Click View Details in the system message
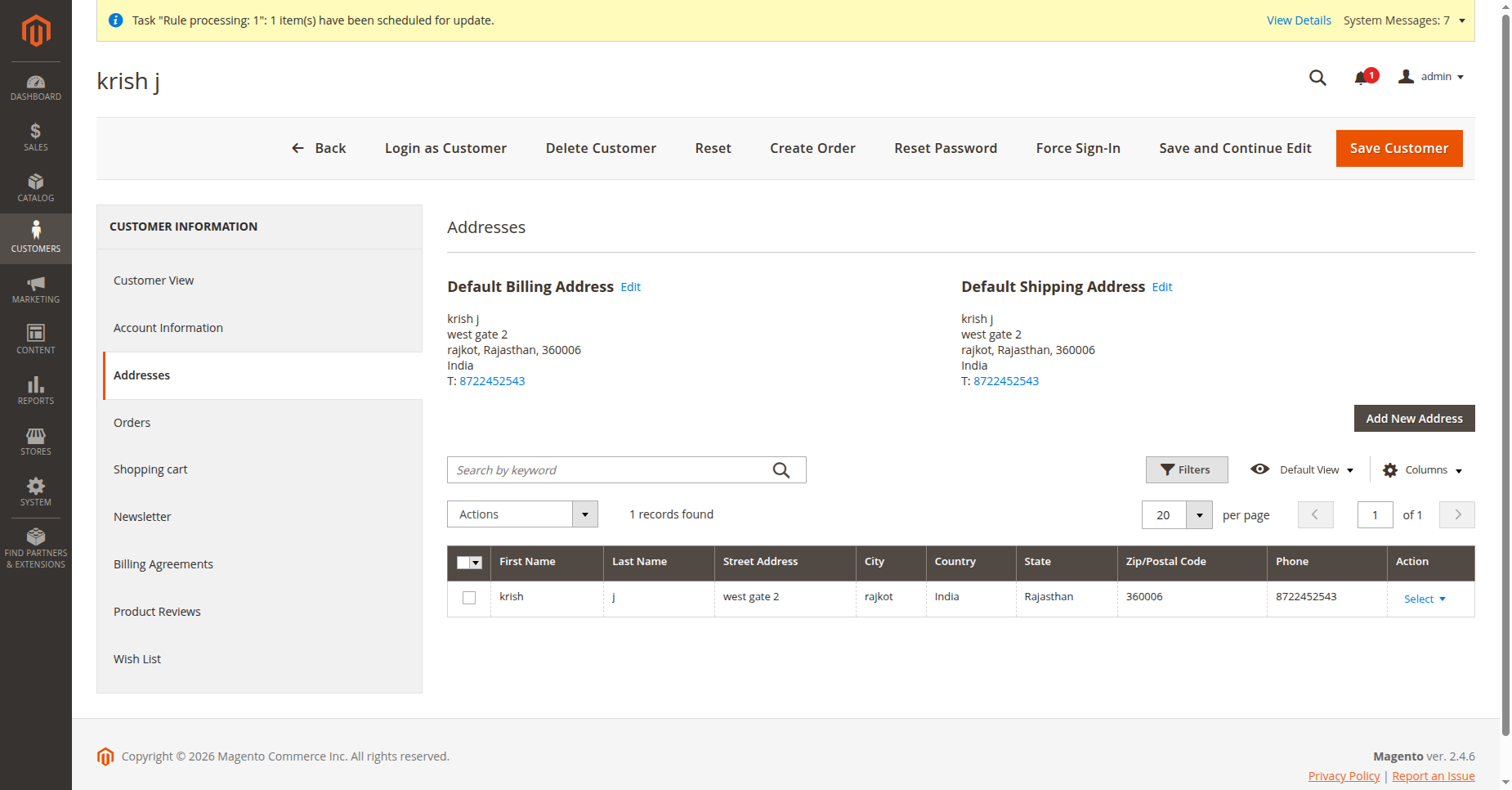Screen dimensions: 1512x790 pos(1299,20)
